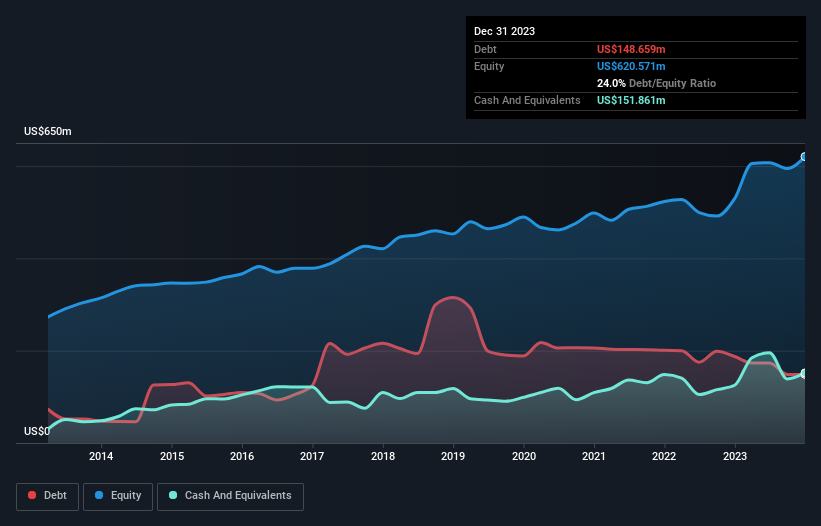Screen dimensions: 821x526
Task: Select the Cash endpoint marker at chart's right edge
Action: tap(804, 374)
